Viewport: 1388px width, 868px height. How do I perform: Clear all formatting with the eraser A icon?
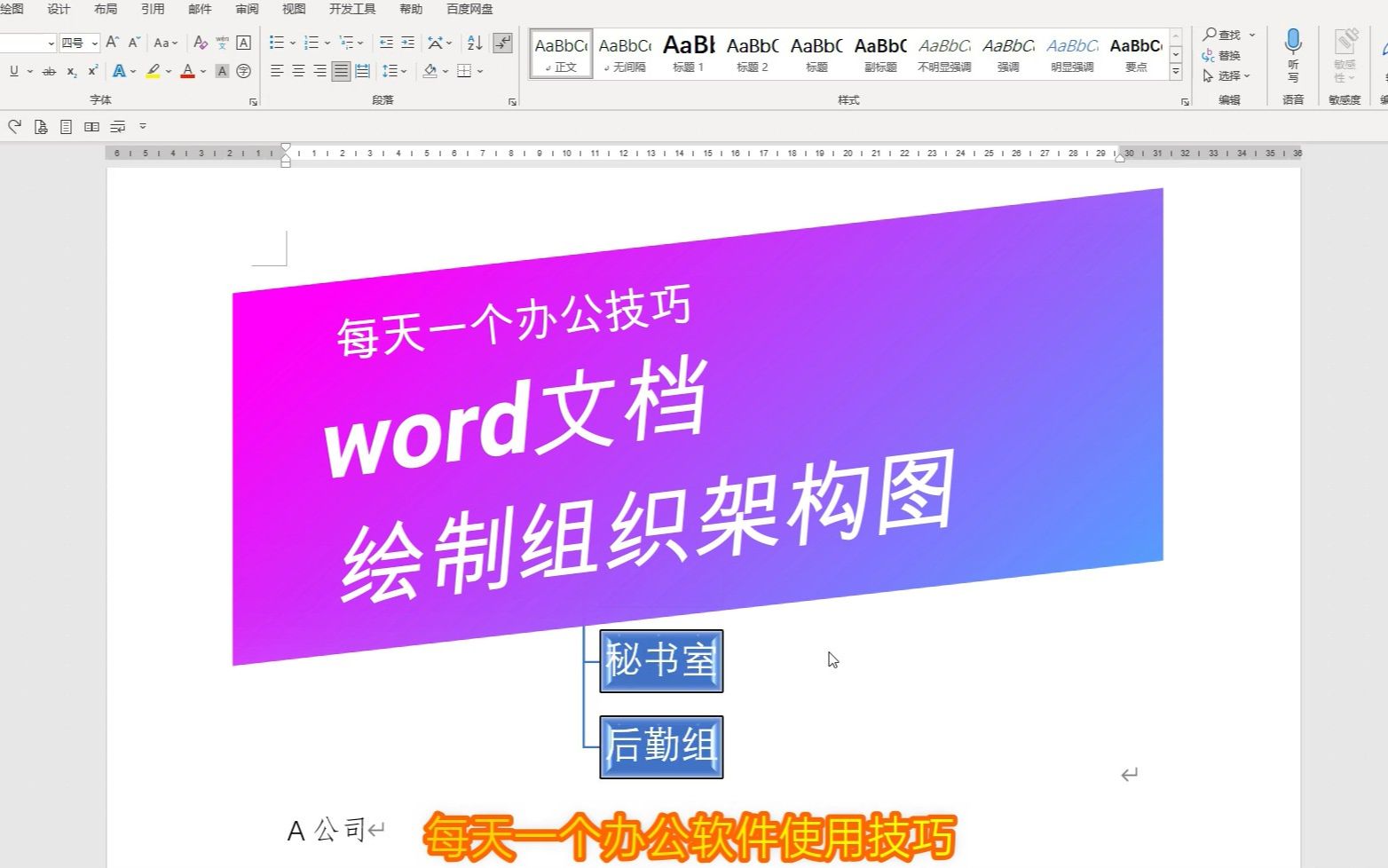[201, 43]
